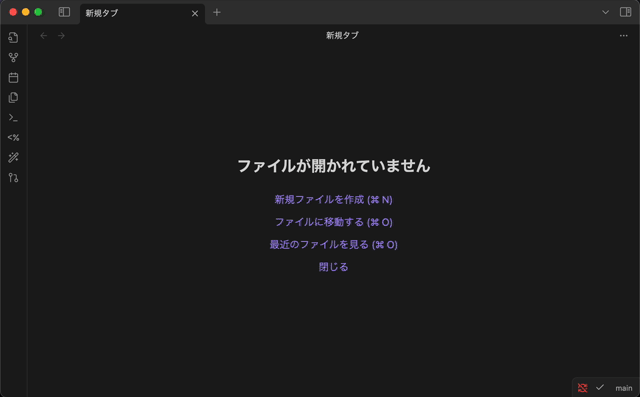
Task: Open today's daily note calendar icon
Action: pos(13,78)
